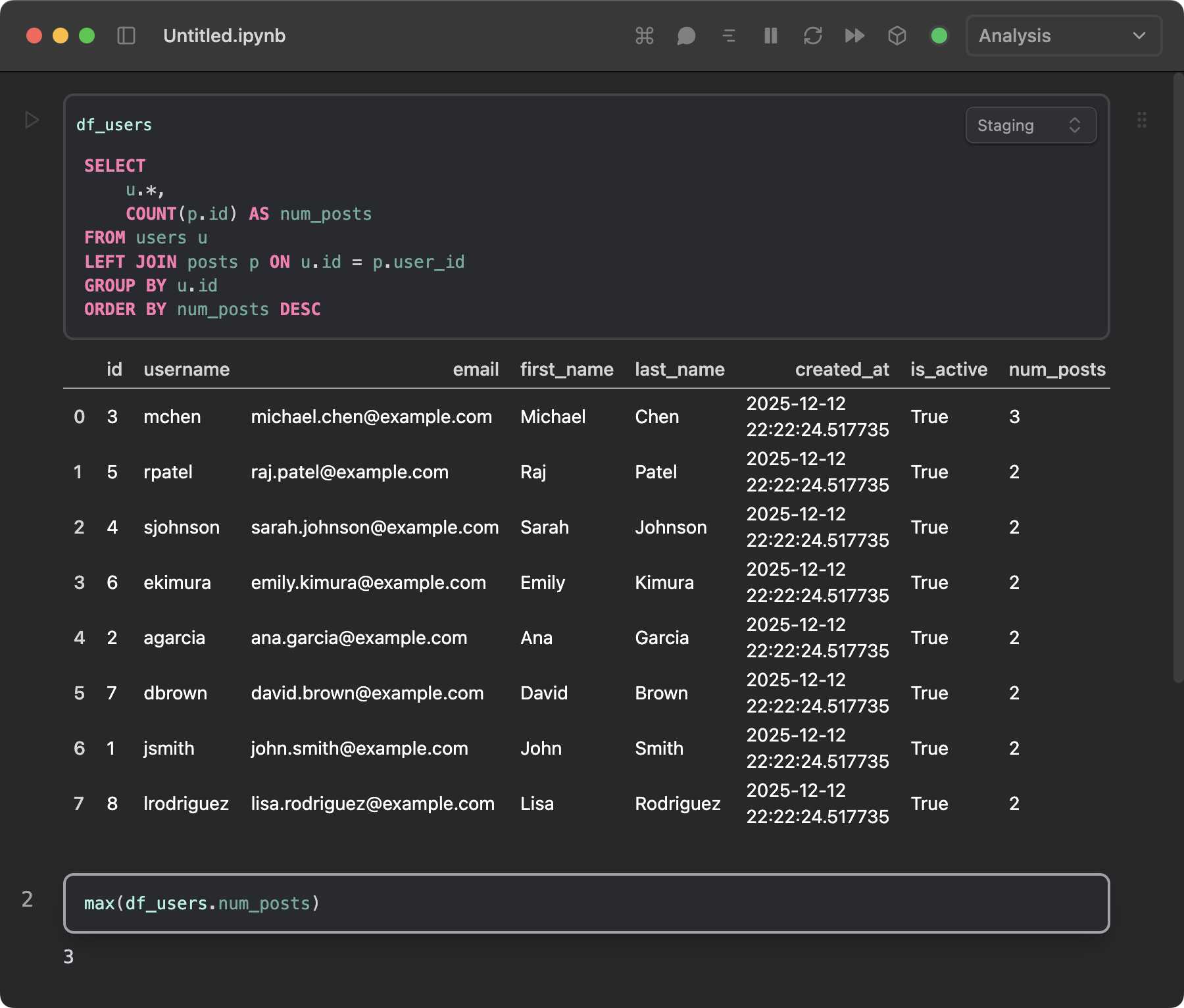Open the comments chat bubble icon
The image size is (1184, 1008).
click(x=686, y=36)
